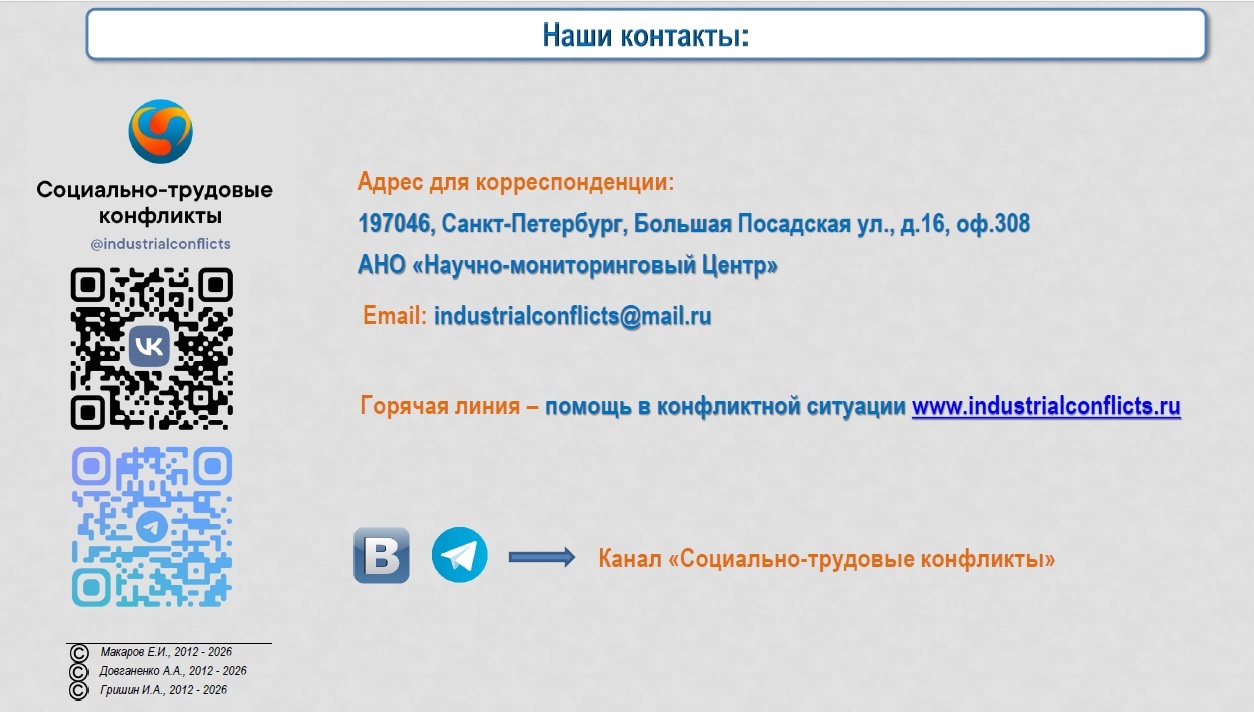Click the address line starting with 197046
This screenshot has height=712, width=1254.
click(x=694, y=224)
